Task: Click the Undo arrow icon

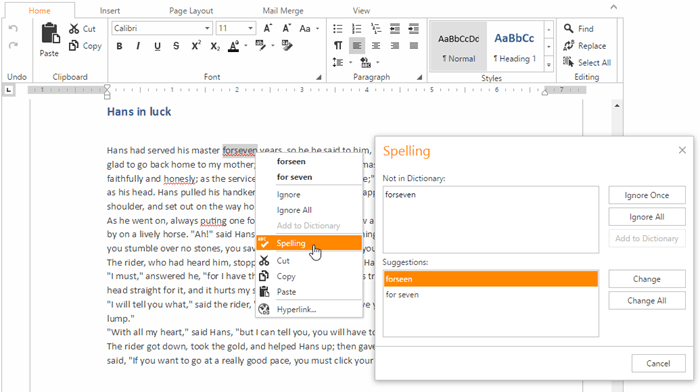Action: click(x=13, y=29)
